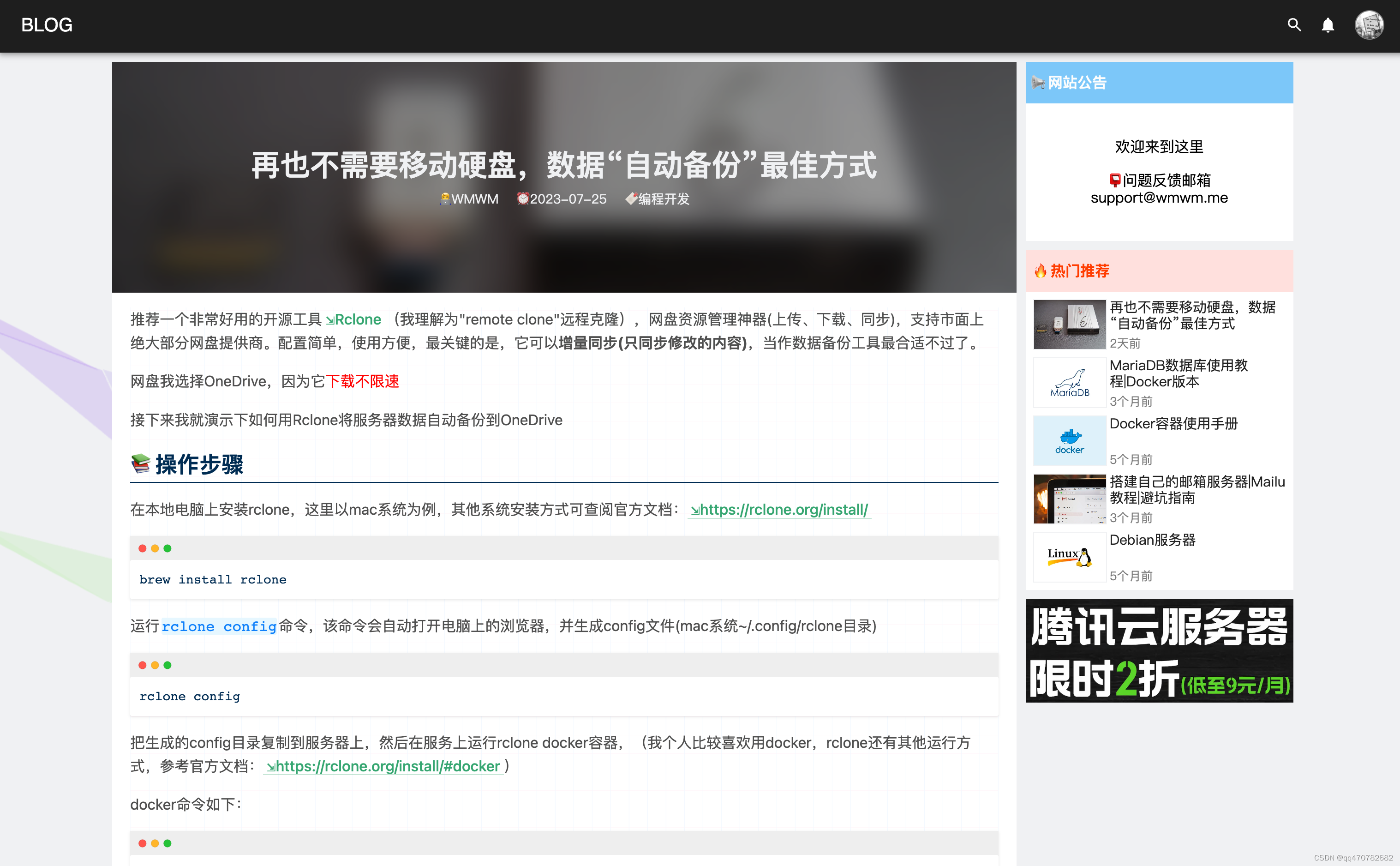
Task: Click the 腾讯云服务器 ad banner
Action: tap(1159, 650)
